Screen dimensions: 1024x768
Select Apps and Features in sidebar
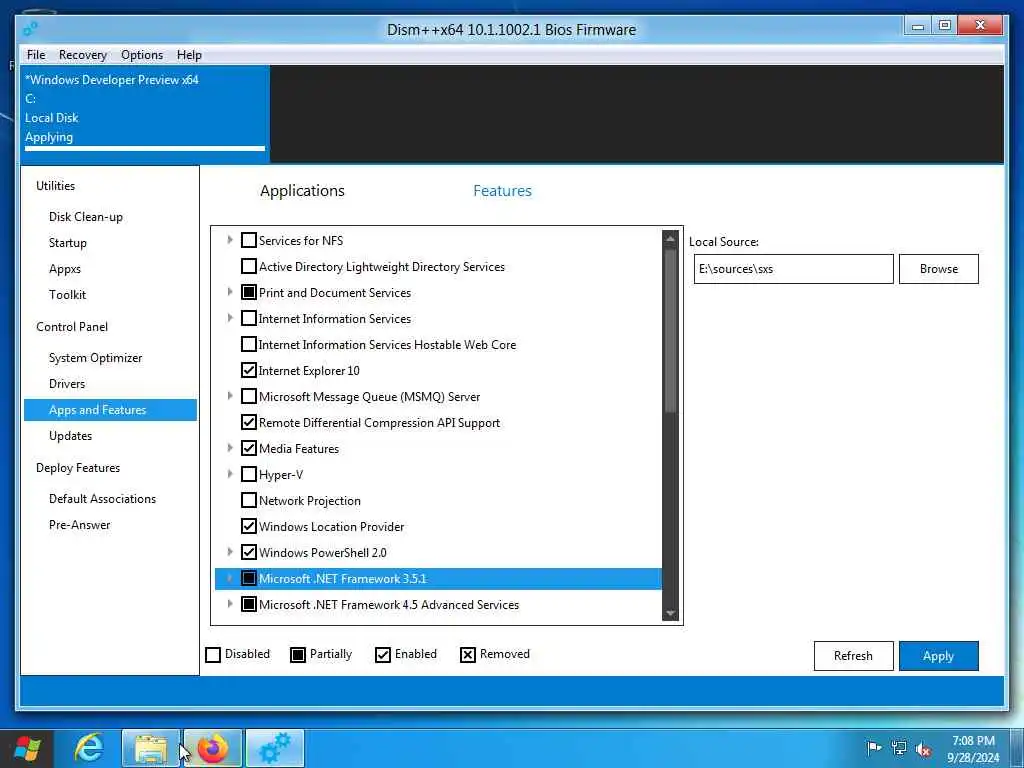click(110, 410)
